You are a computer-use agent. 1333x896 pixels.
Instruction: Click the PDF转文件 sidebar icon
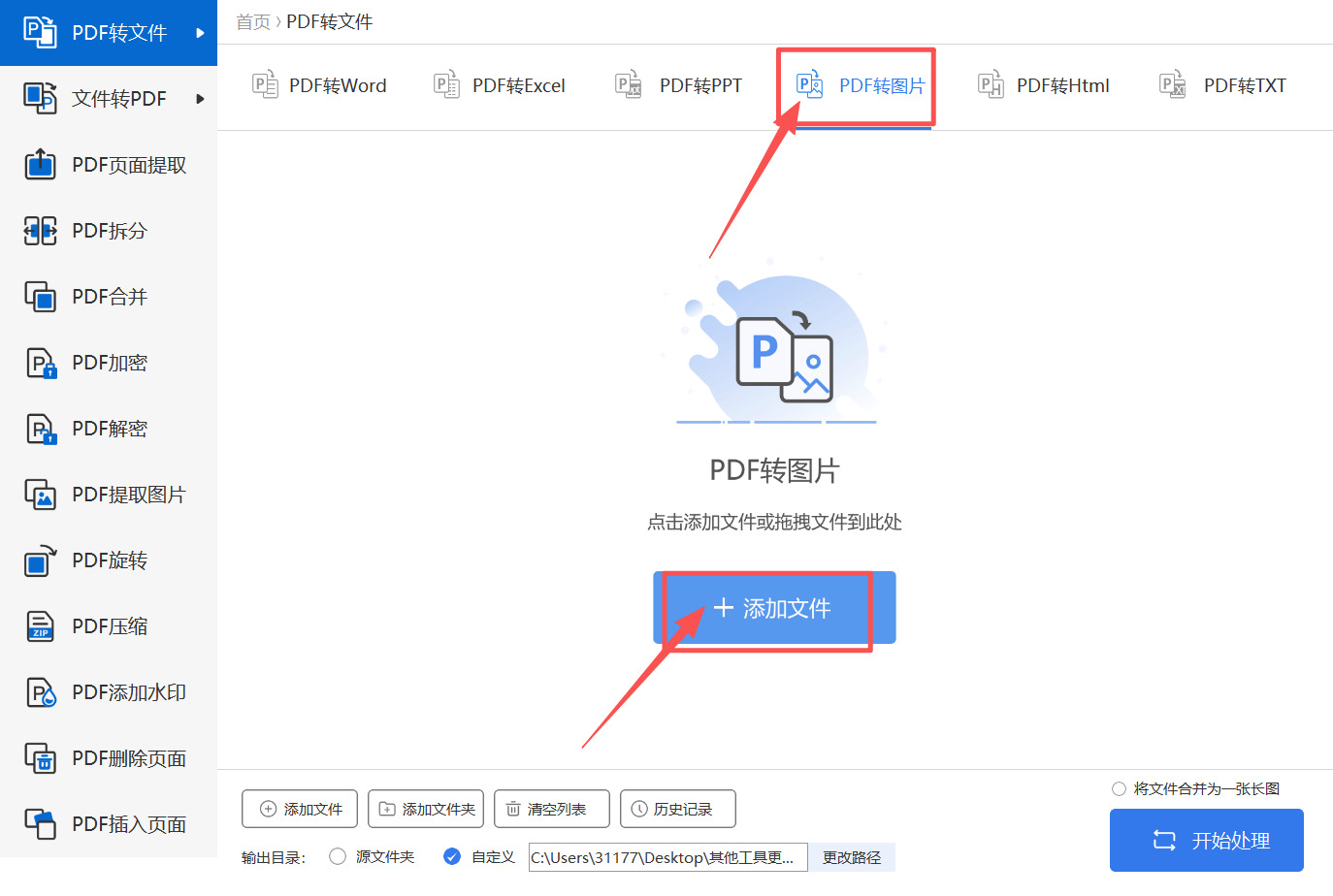click(40, 32)
